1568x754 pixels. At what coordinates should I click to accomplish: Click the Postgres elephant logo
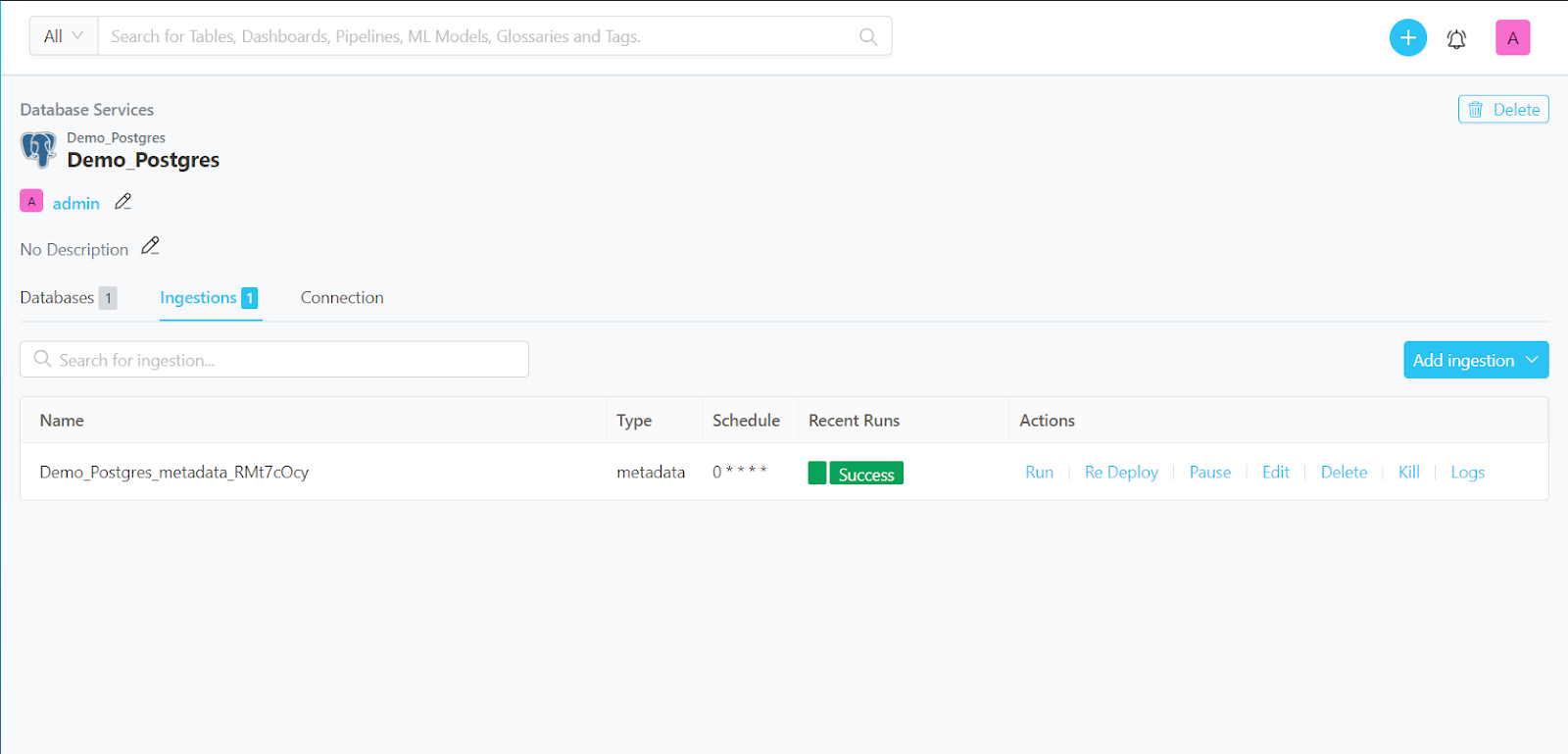[x=38, y=150]
